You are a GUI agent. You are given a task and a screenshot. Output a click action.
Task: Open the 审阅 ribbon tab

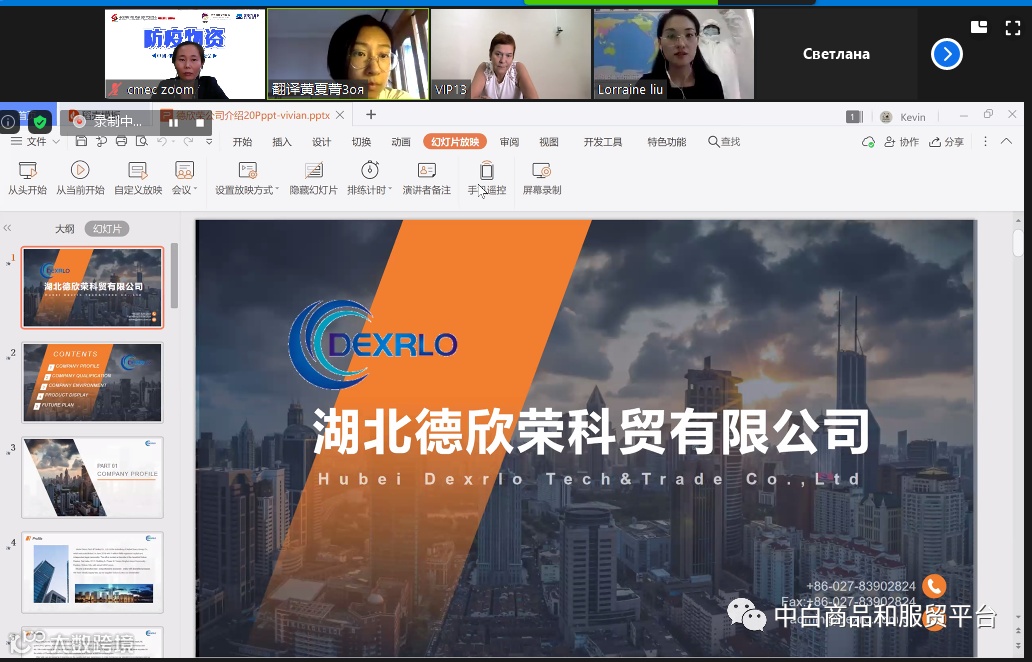pyautogui.click(x=509, y=141)
